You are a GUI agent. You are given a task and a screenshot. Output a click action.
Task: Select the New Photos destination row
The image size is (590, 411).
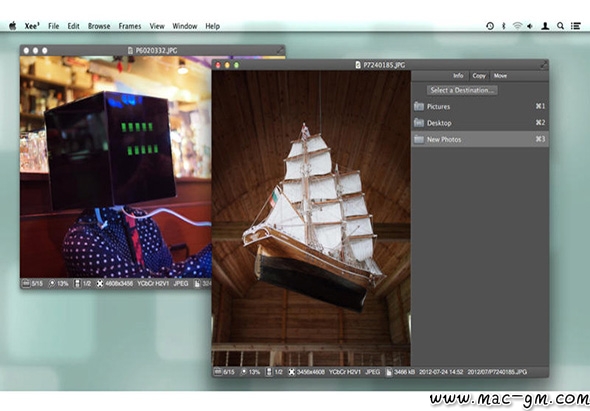click(480, 139)
